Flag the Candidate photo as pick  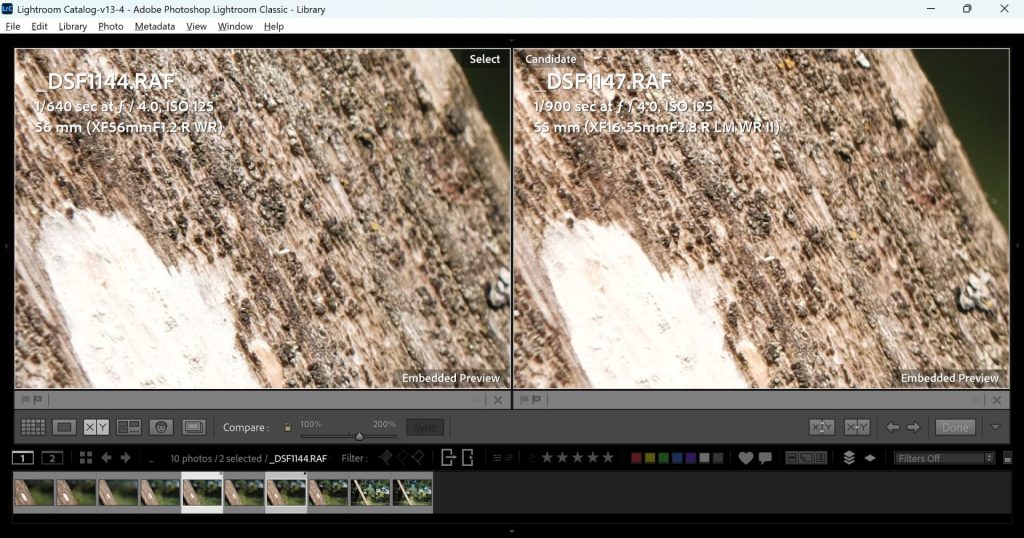[524, 400]
